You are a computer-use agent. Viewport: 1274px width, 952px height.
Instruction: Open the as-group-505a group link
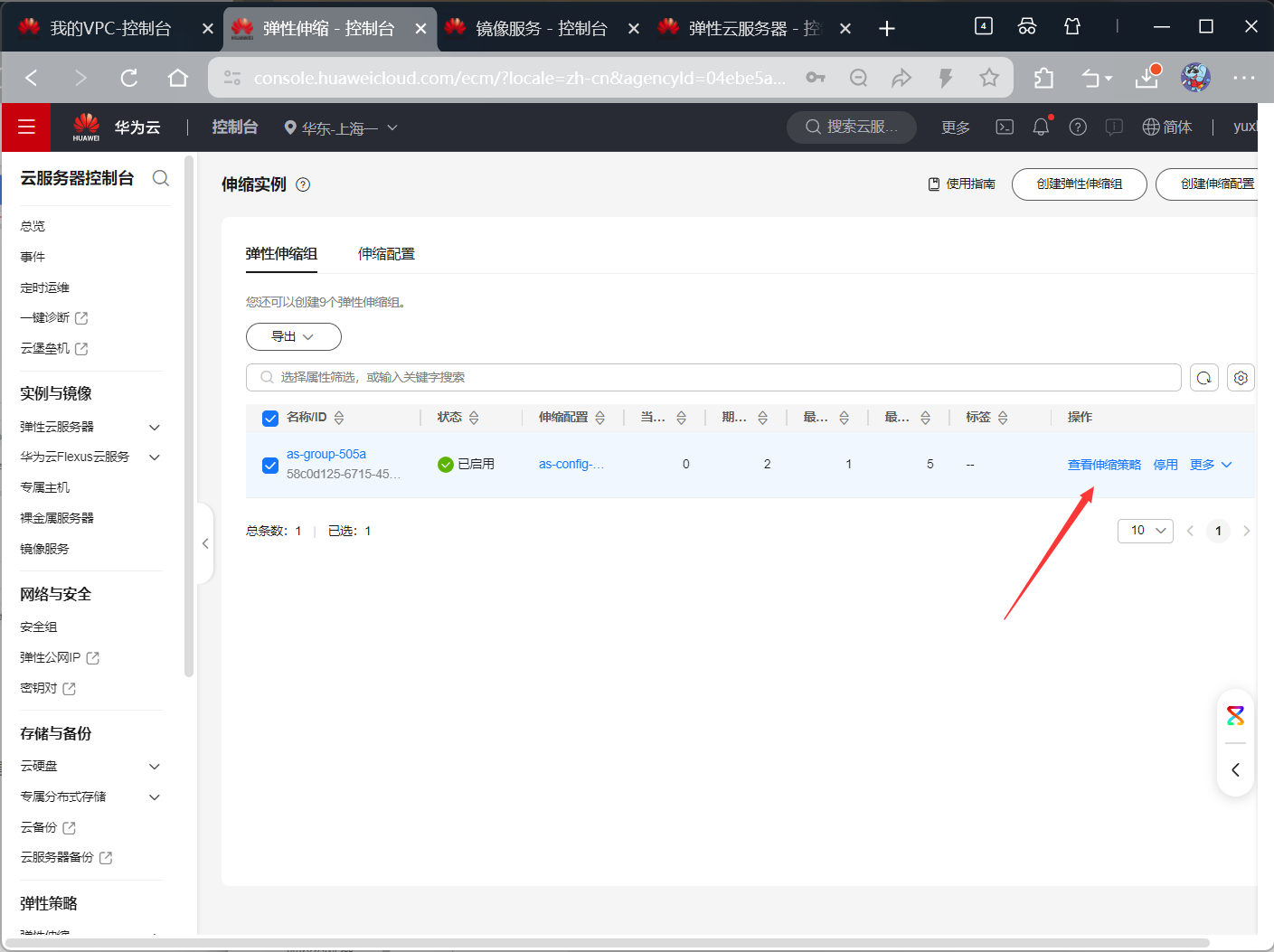pyautogui.click(x=326, y=455)
